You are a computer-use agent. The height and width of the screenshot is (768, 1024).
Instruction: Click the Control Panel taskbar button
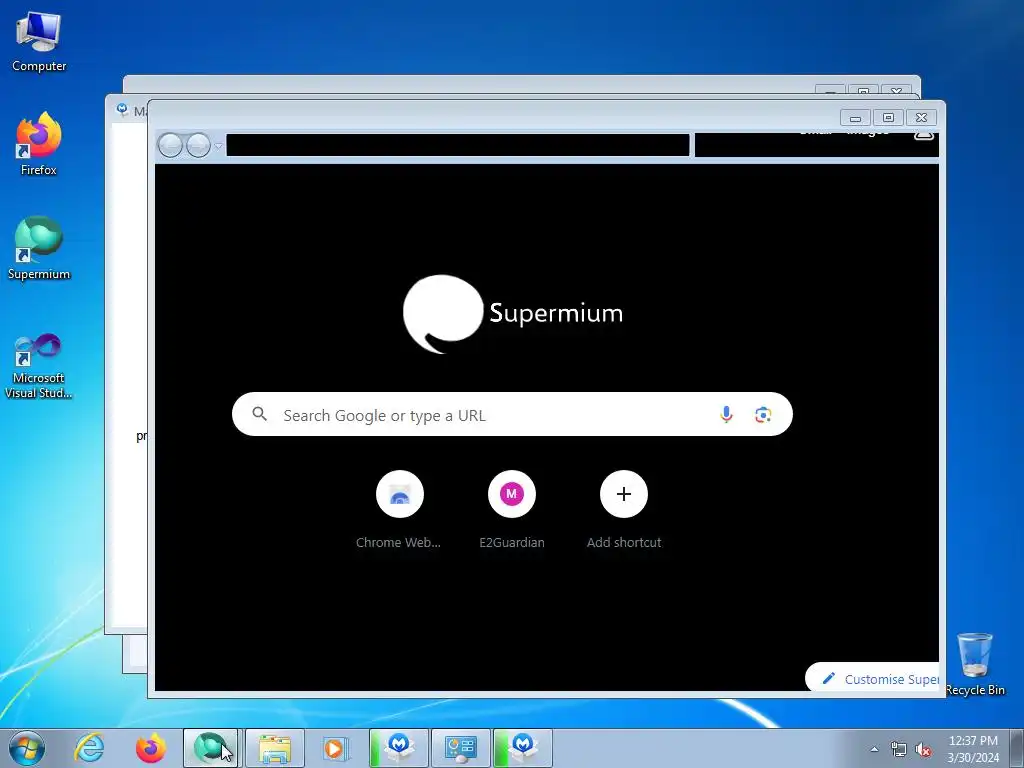tap(460, 748)
